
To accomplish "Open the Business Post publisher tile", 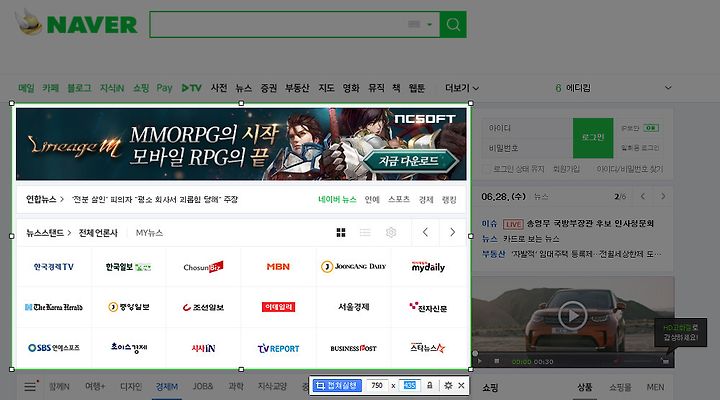I will pyautogui.click(x=353, y=348).
